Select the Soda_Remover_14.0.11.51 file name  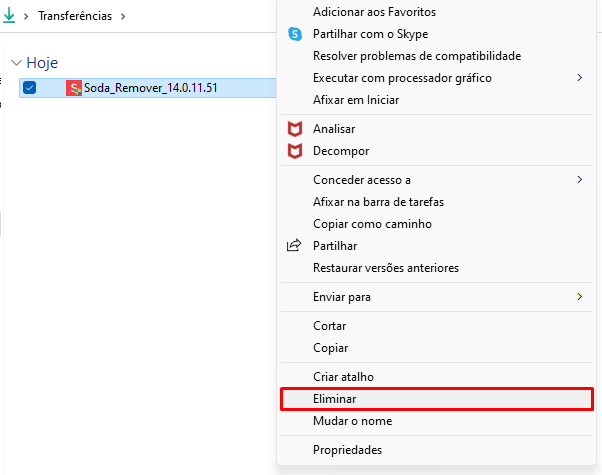pyautogui.click(x=150, y=88)
